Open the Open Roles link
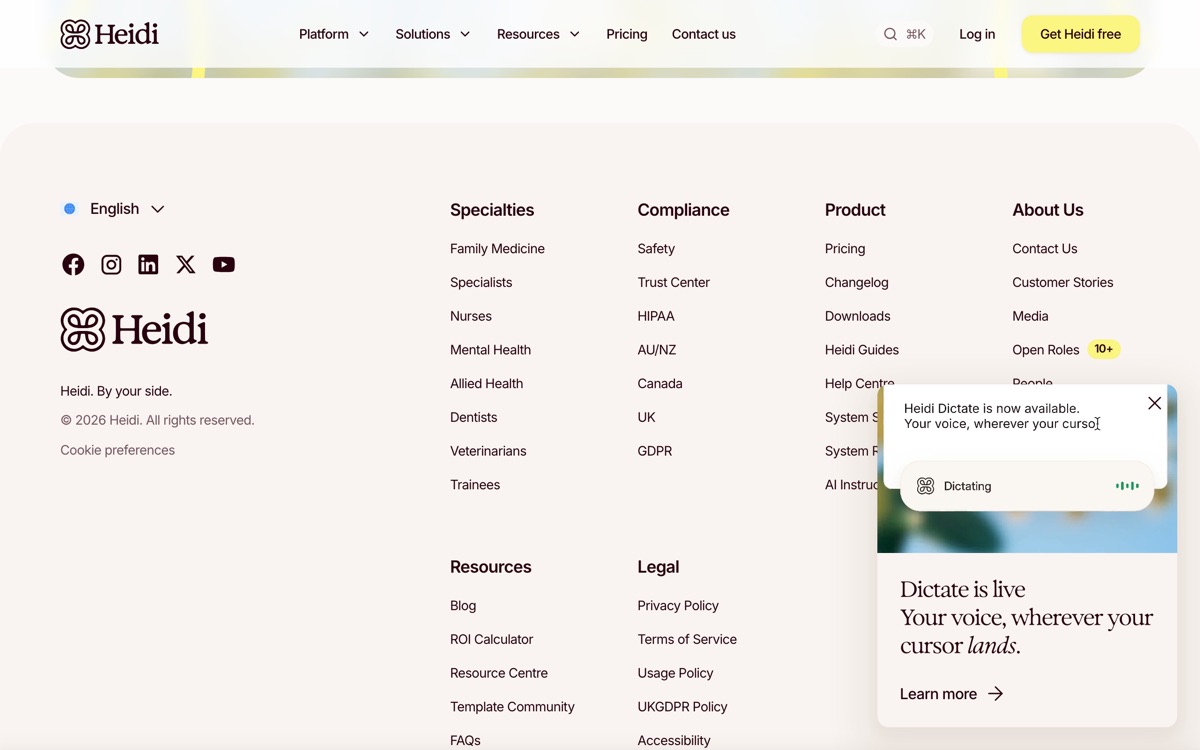This screenshot has height=750, width=1200. 1046,350
